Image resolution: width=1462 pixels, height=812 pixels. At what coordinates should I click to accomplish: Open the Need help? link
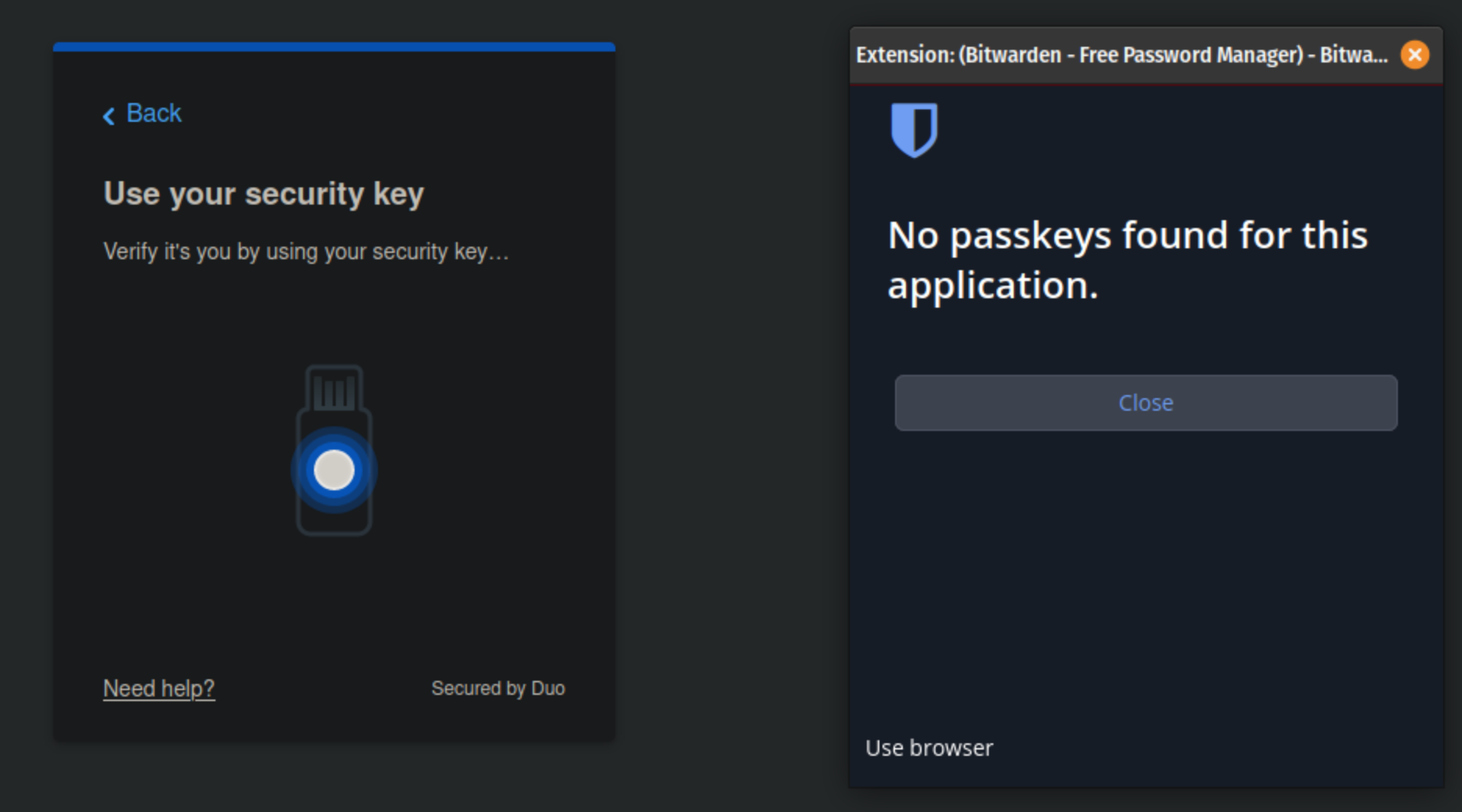click(x=159, y=689)
